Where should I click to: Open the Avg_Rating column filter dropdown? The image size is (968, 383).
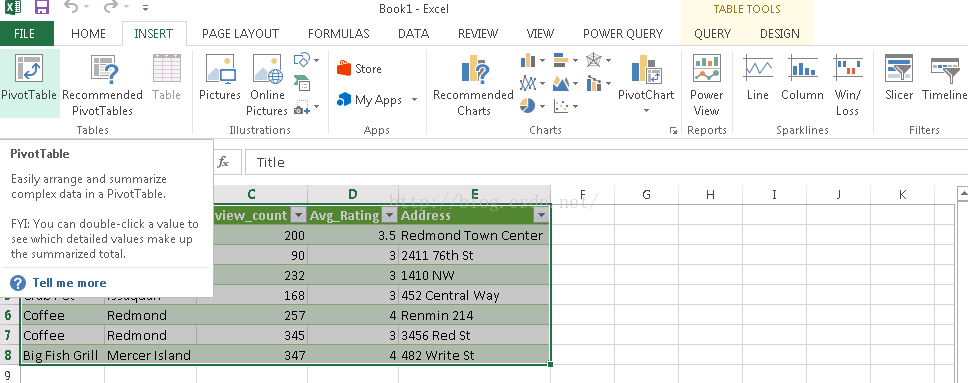[390, 216]
